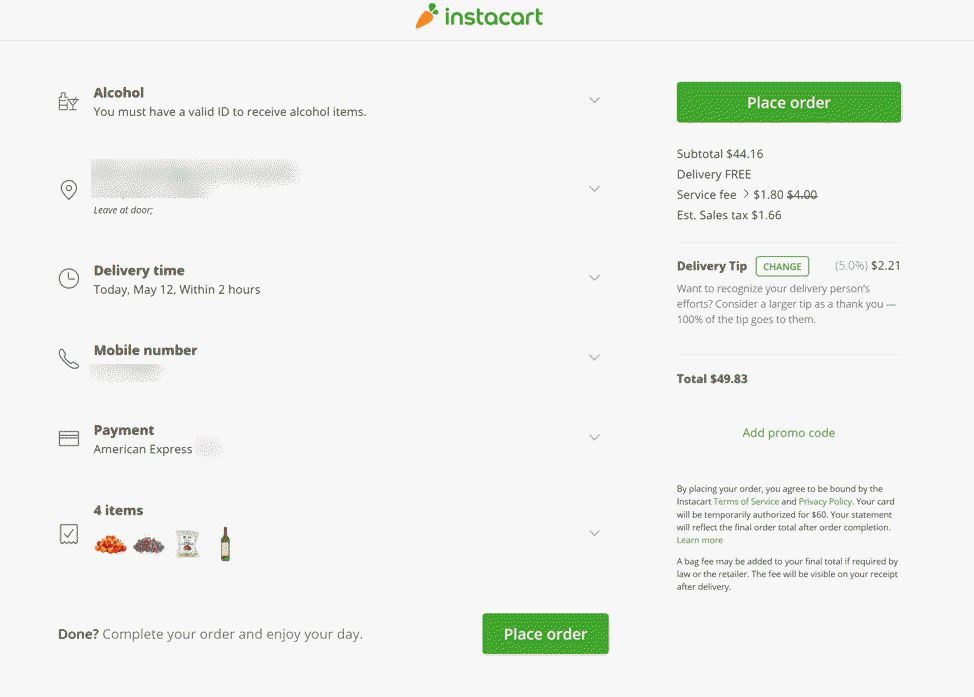Open the Add promo code link

pos(788,433)
